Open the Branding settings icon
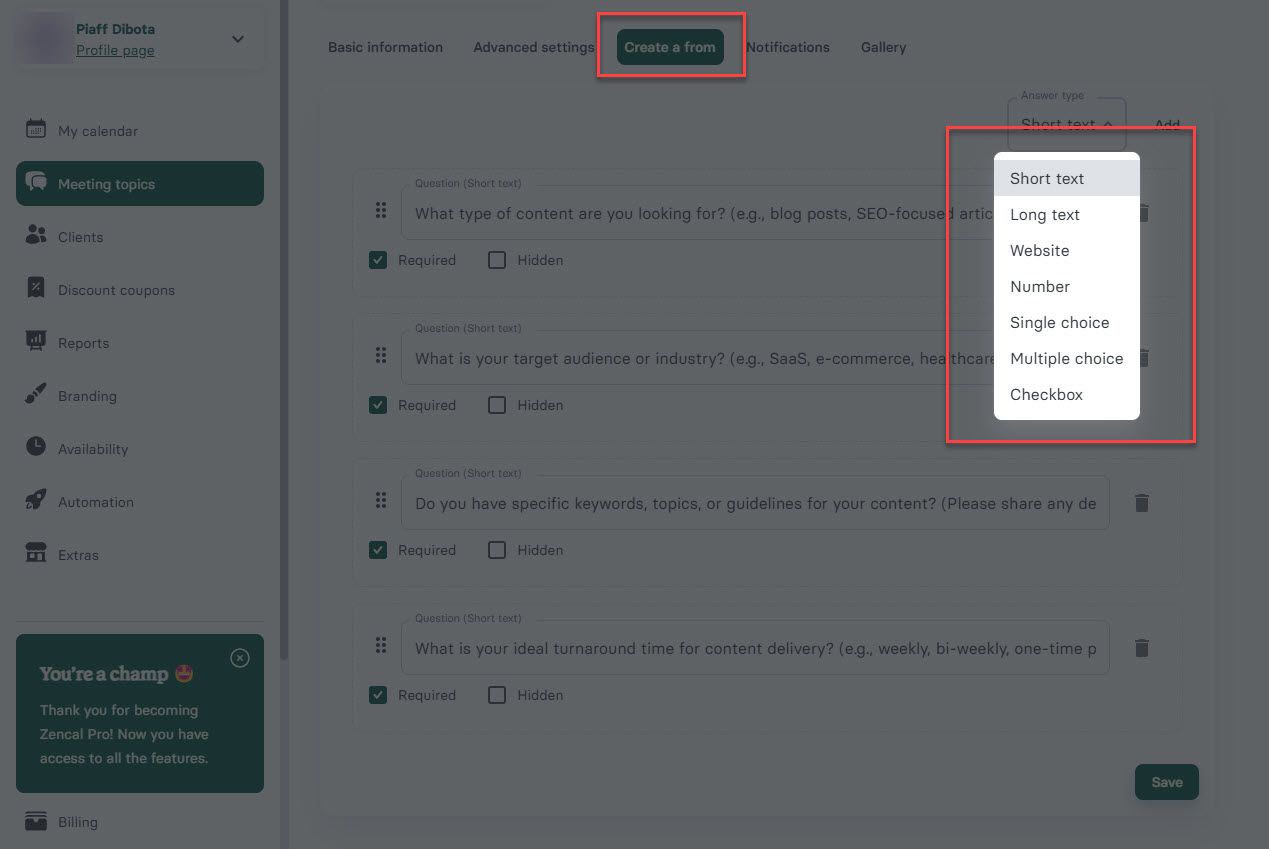 click(36, 396)
